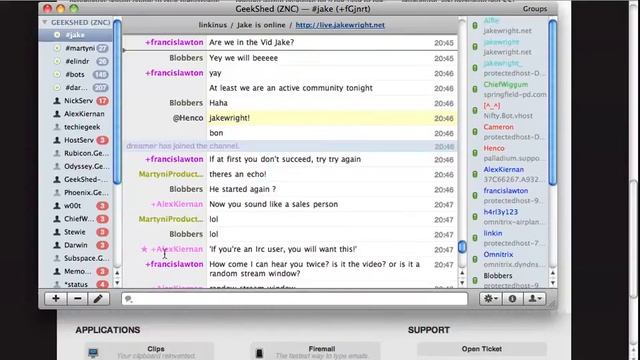Click the red unread badge on NickServ
Screen dimensions: 640x360
click(x=102, y=100)
